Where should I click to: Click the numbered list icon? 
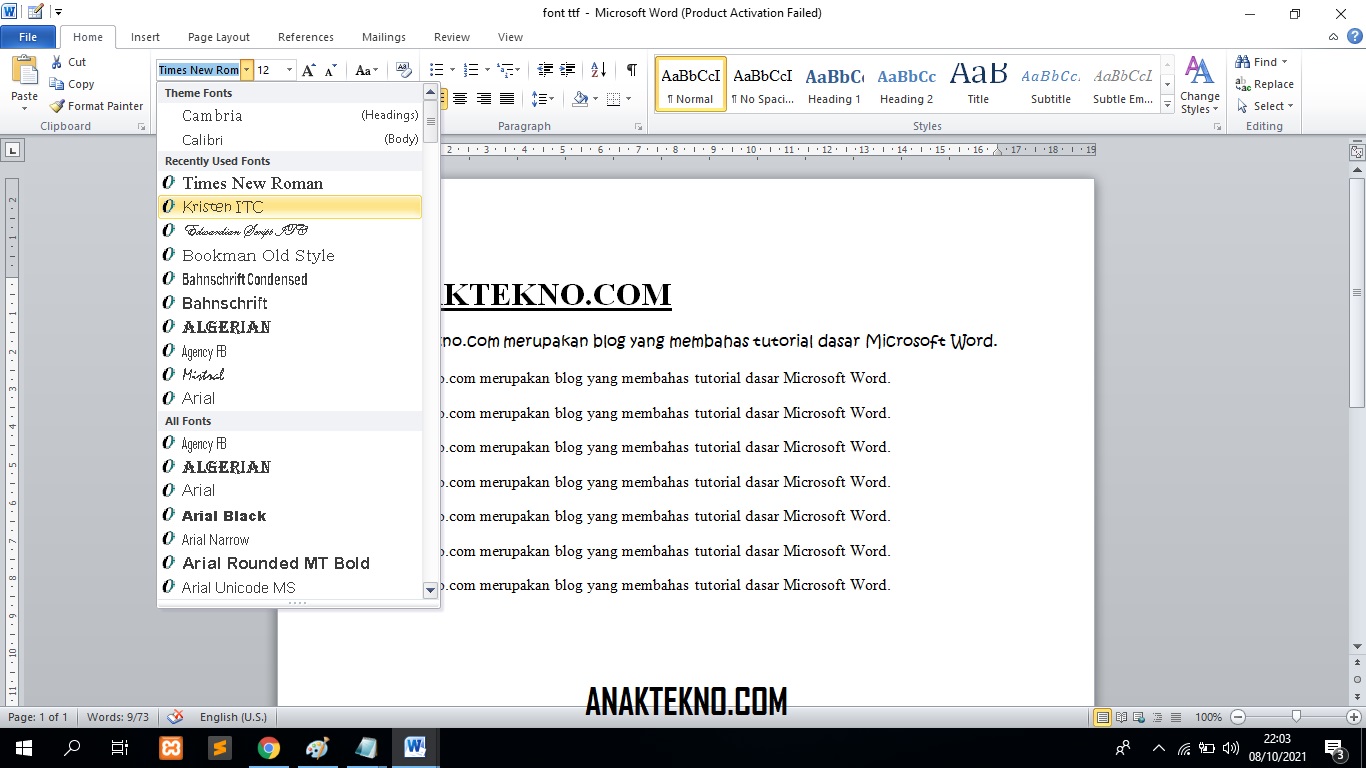tap(472, 70)
